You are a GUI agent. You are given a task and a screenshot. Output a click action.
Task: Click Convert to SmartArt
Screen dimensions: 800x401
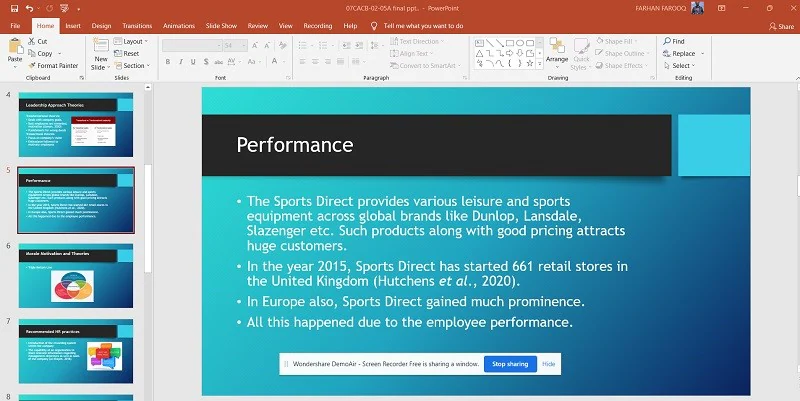tap(426, 65)
